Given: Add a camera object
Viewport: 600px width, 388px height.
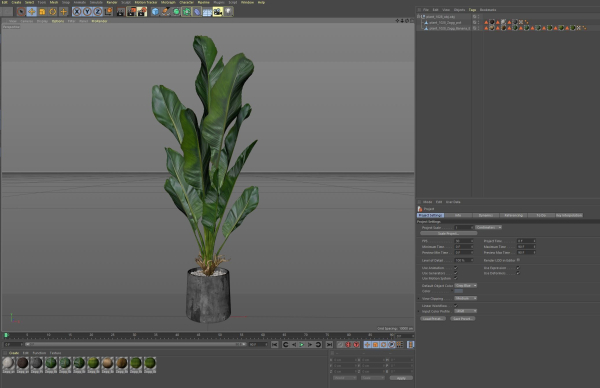Looking at the screenshot, I should 218,12.
